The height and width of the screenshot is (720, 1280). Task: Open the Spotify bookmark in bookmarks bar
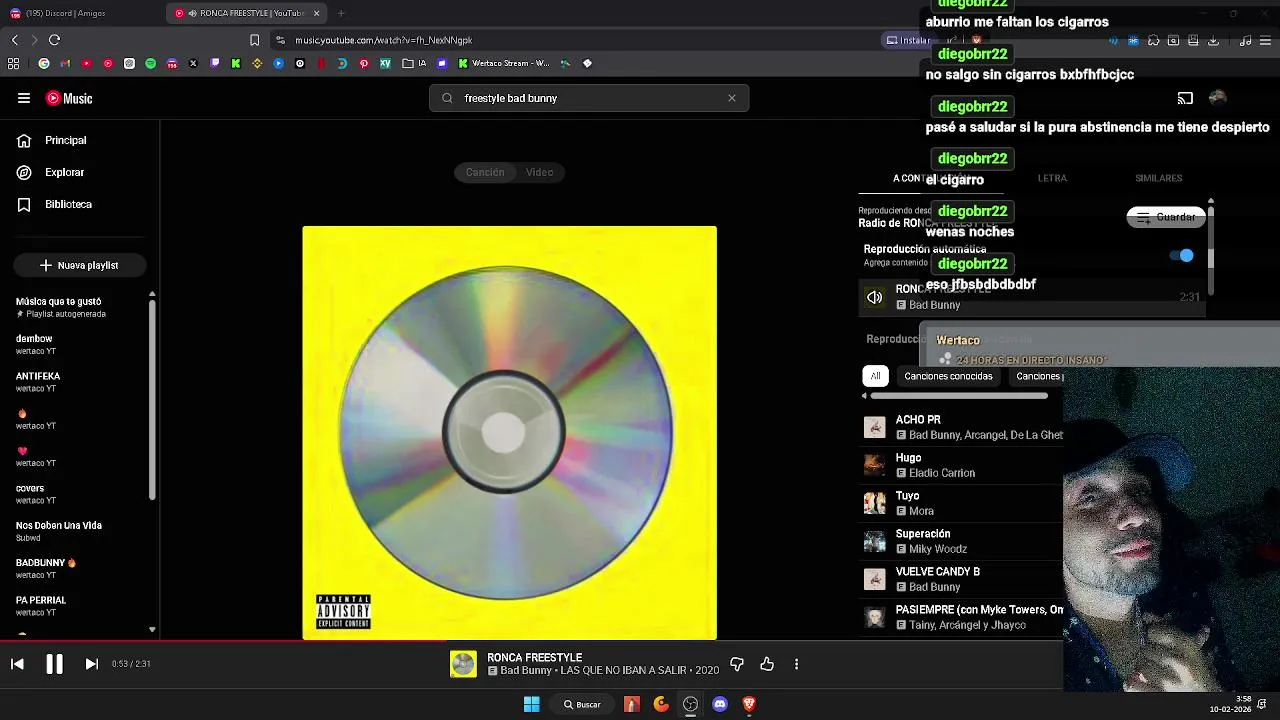tap(151, 63)
